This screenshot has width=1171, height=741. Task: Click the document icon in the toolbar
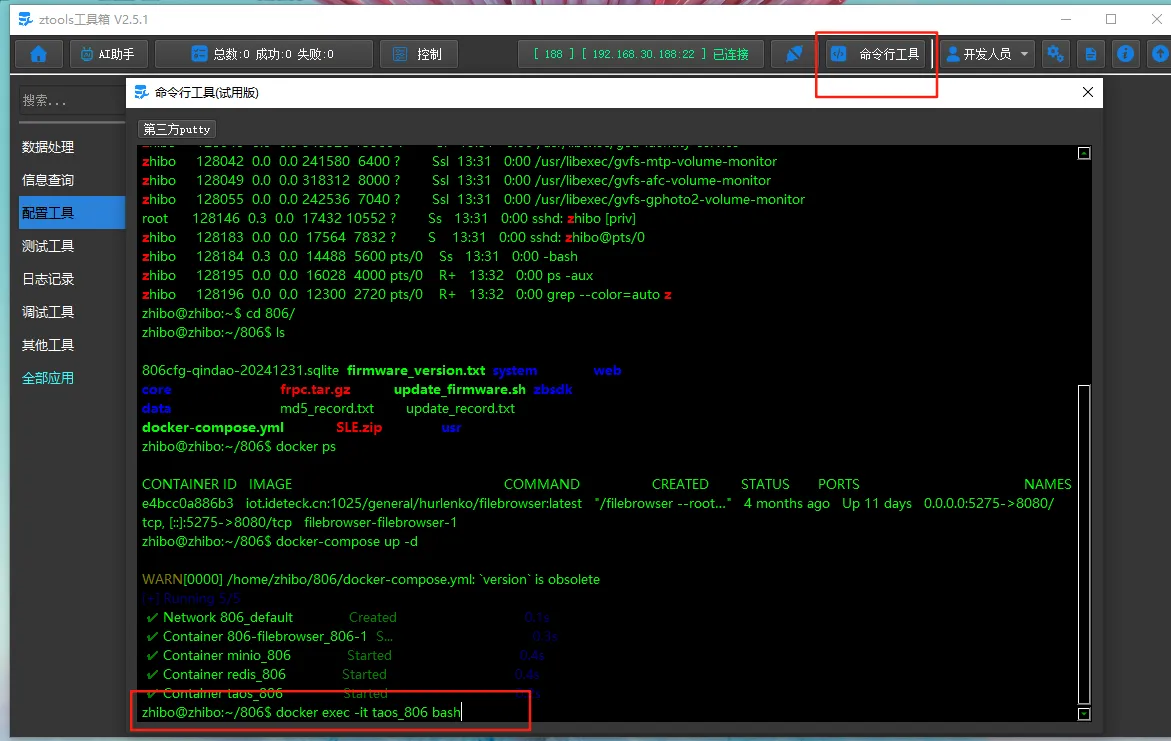coord(1091,54)
